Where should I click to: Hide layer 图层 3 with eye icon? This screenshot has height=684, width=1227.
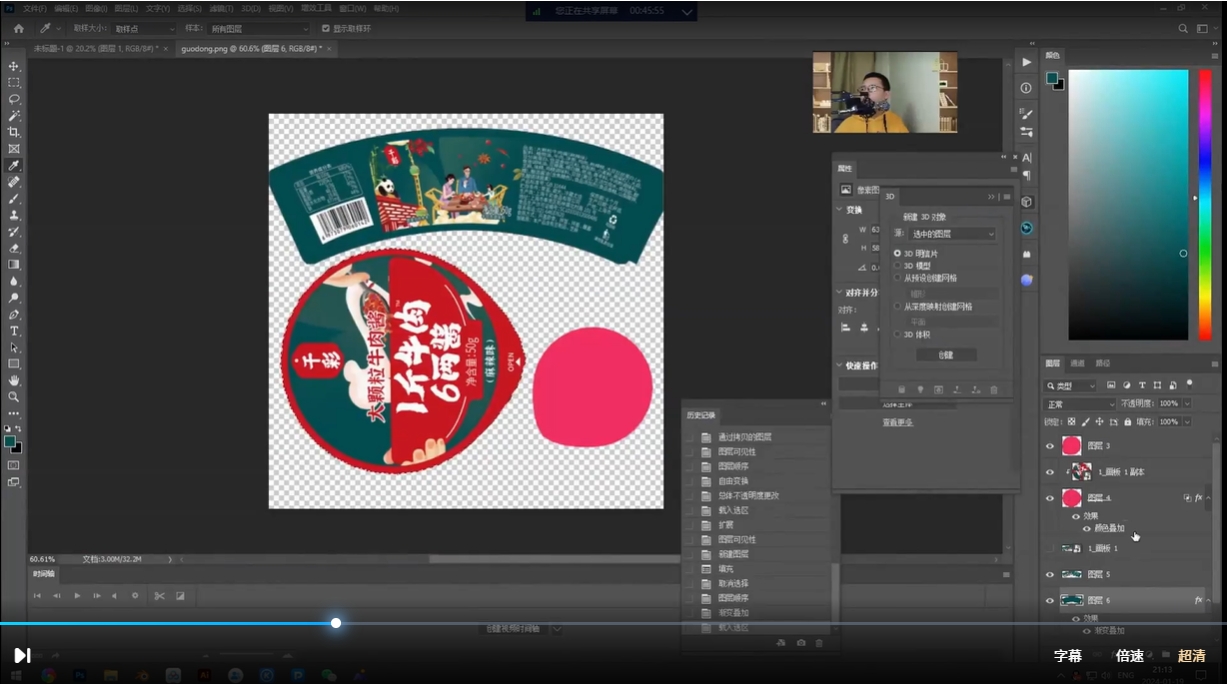[x=1050, y=446]
